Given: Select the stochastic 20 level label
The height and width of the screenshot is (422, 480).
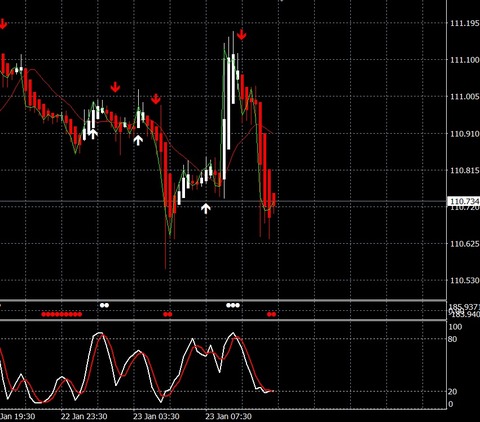Looking at the screenshot, I should point(452,392).
